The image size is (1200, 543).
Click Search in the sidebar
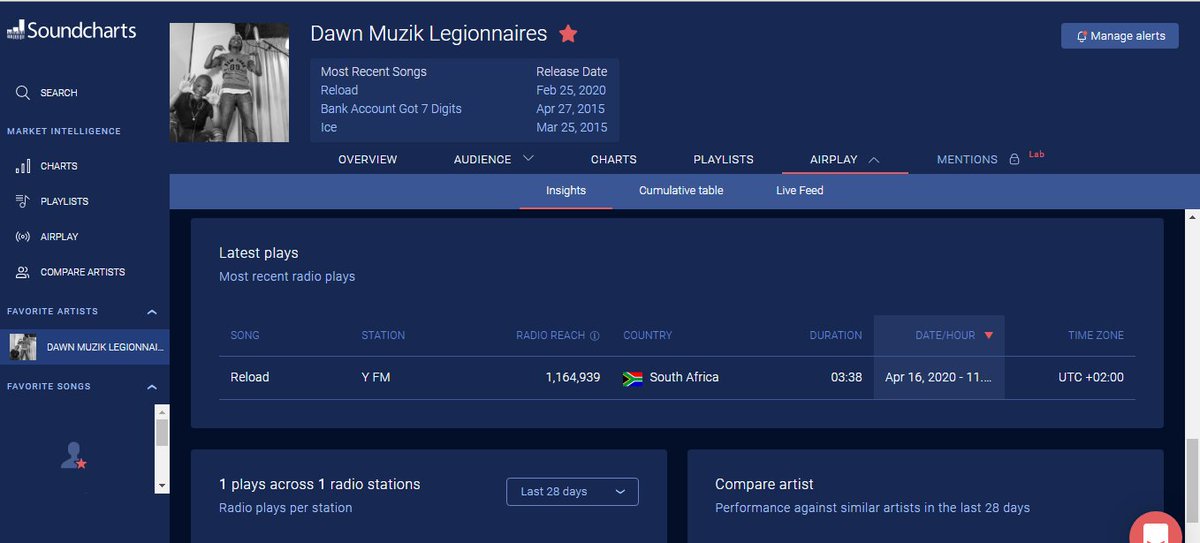pos(59,93)
